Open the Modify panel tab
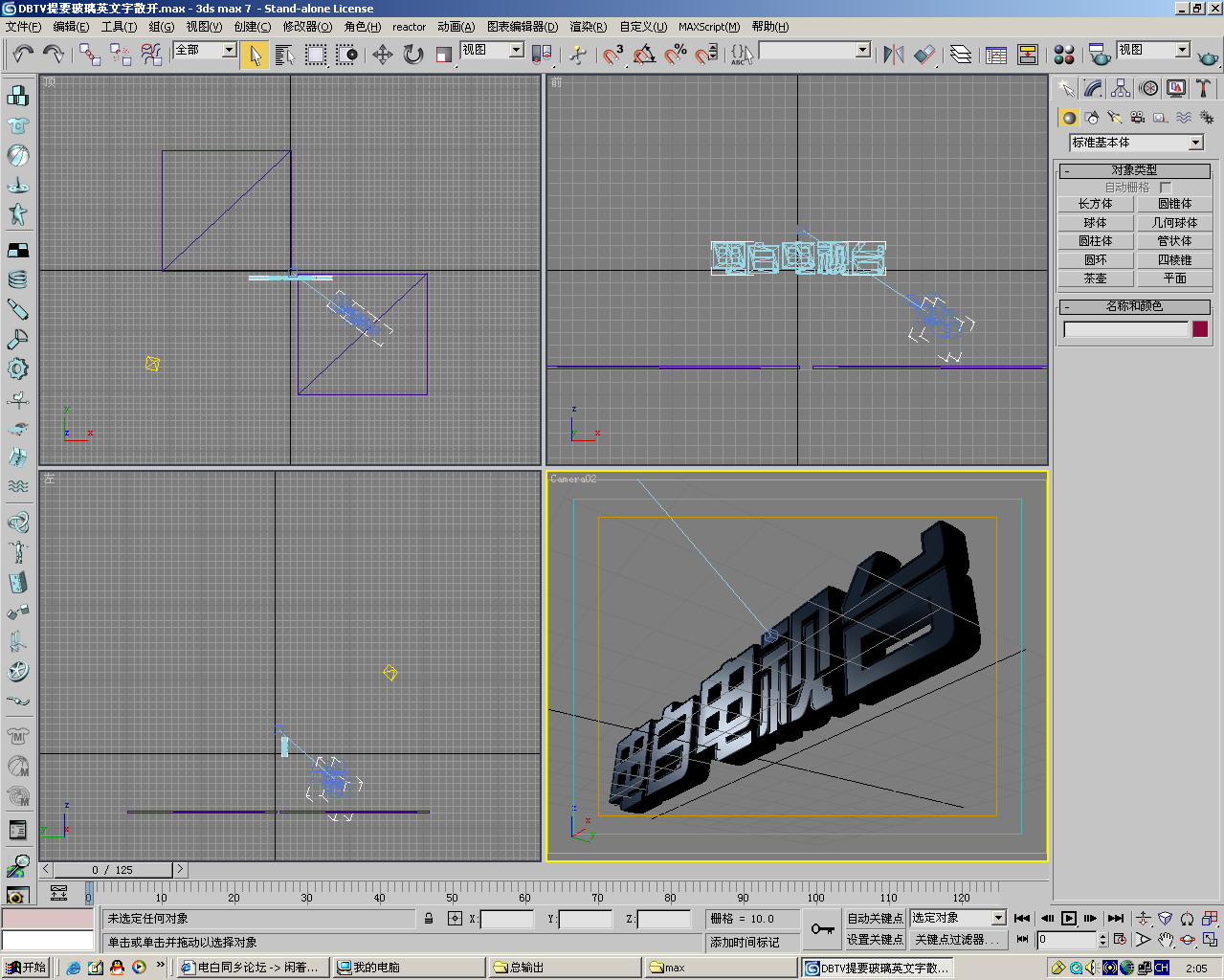The height and width of the screenshot is (980, 1224). 1093,89
